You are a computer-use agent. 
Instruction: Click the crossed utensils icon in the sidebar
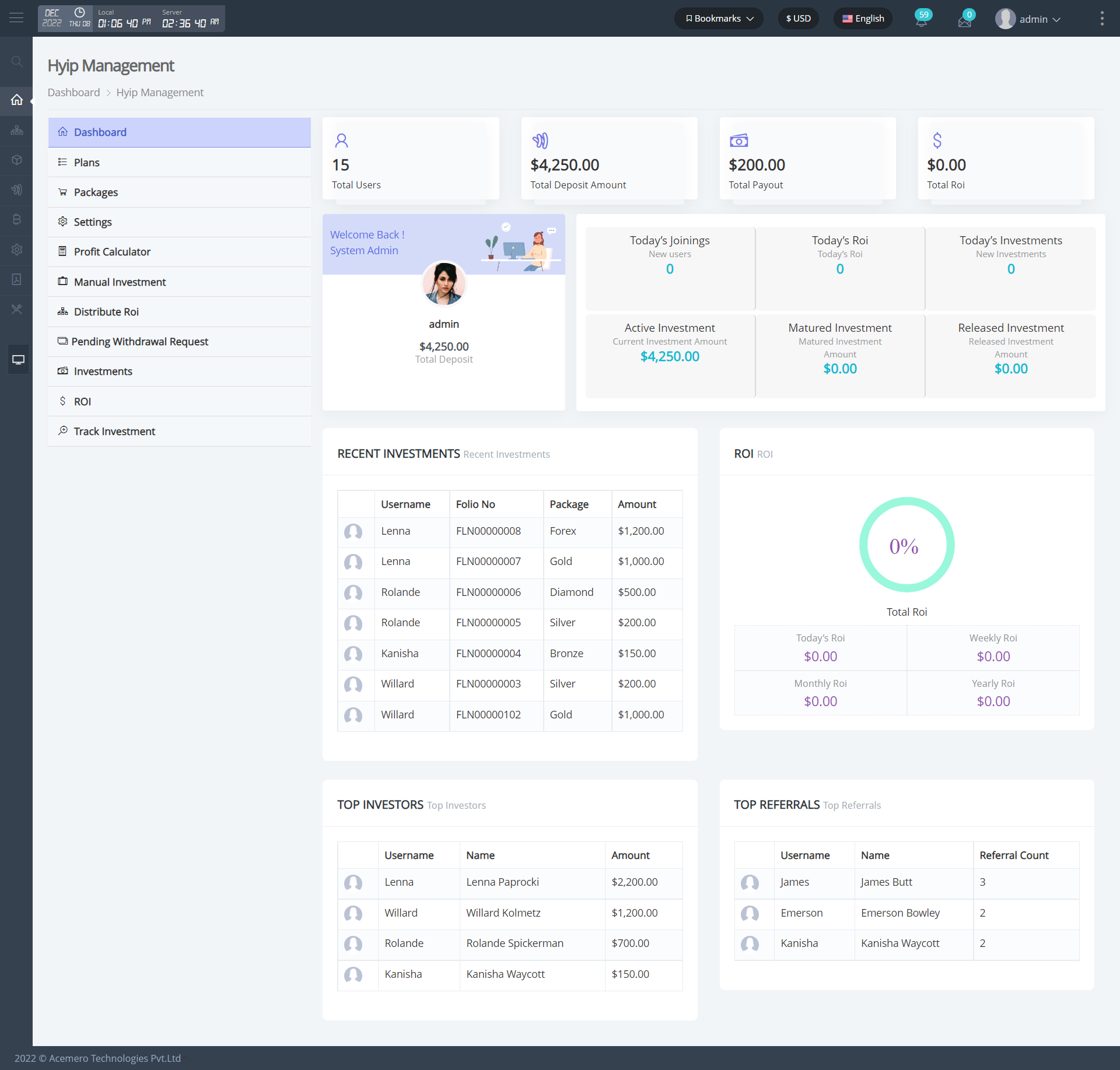coord(16,309)
